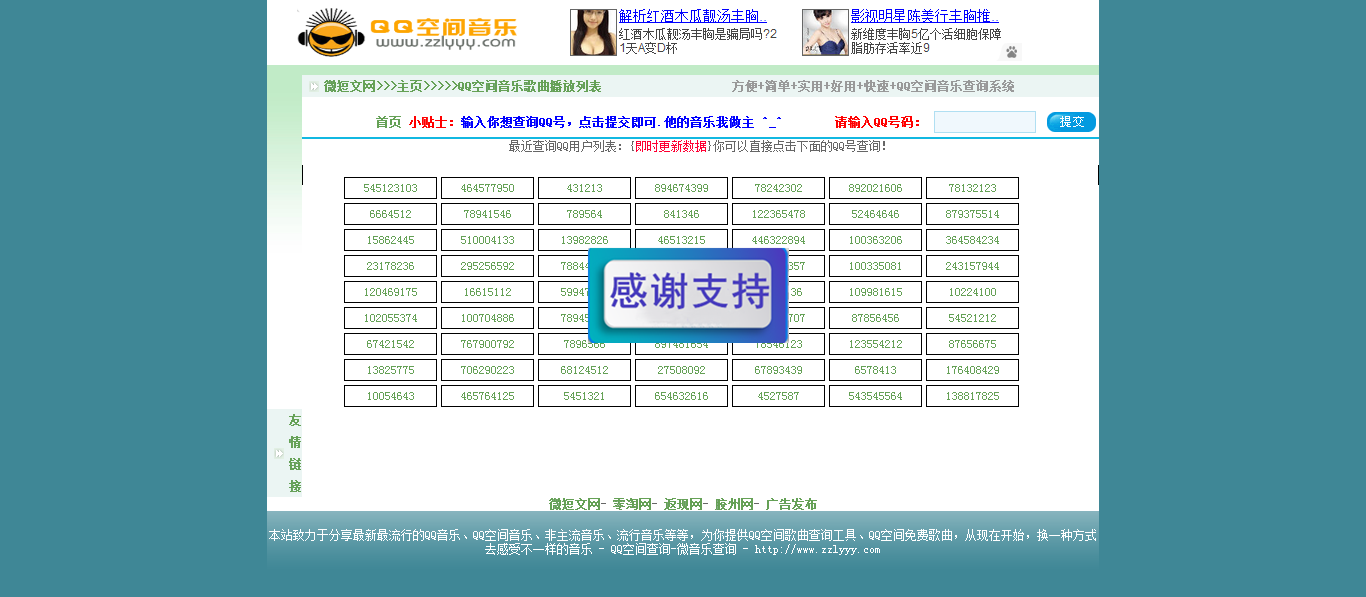
Task: Select QQ number 510004133
Action: tap(487, 240)
